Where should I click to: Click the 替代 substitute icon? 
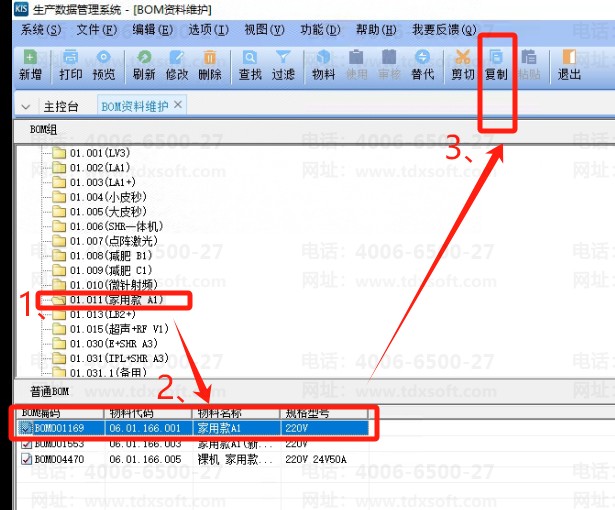[x=422, y=65]
